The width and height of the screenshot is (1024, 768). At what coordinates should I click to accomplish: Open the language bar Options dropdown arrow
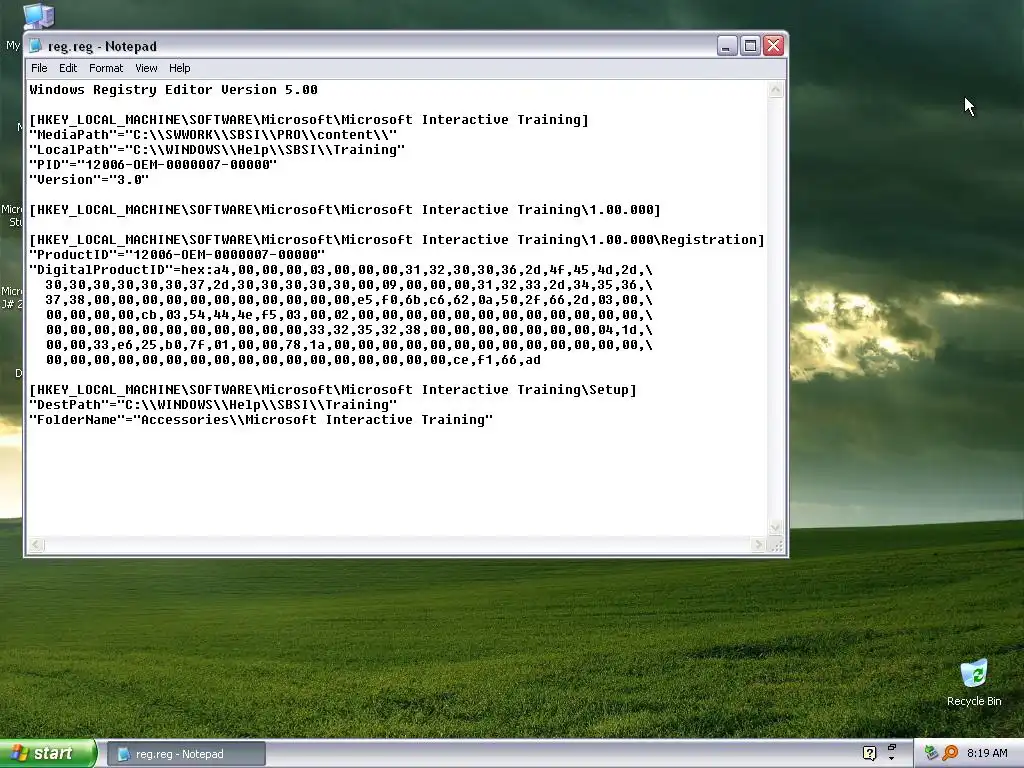click(891, 760)
